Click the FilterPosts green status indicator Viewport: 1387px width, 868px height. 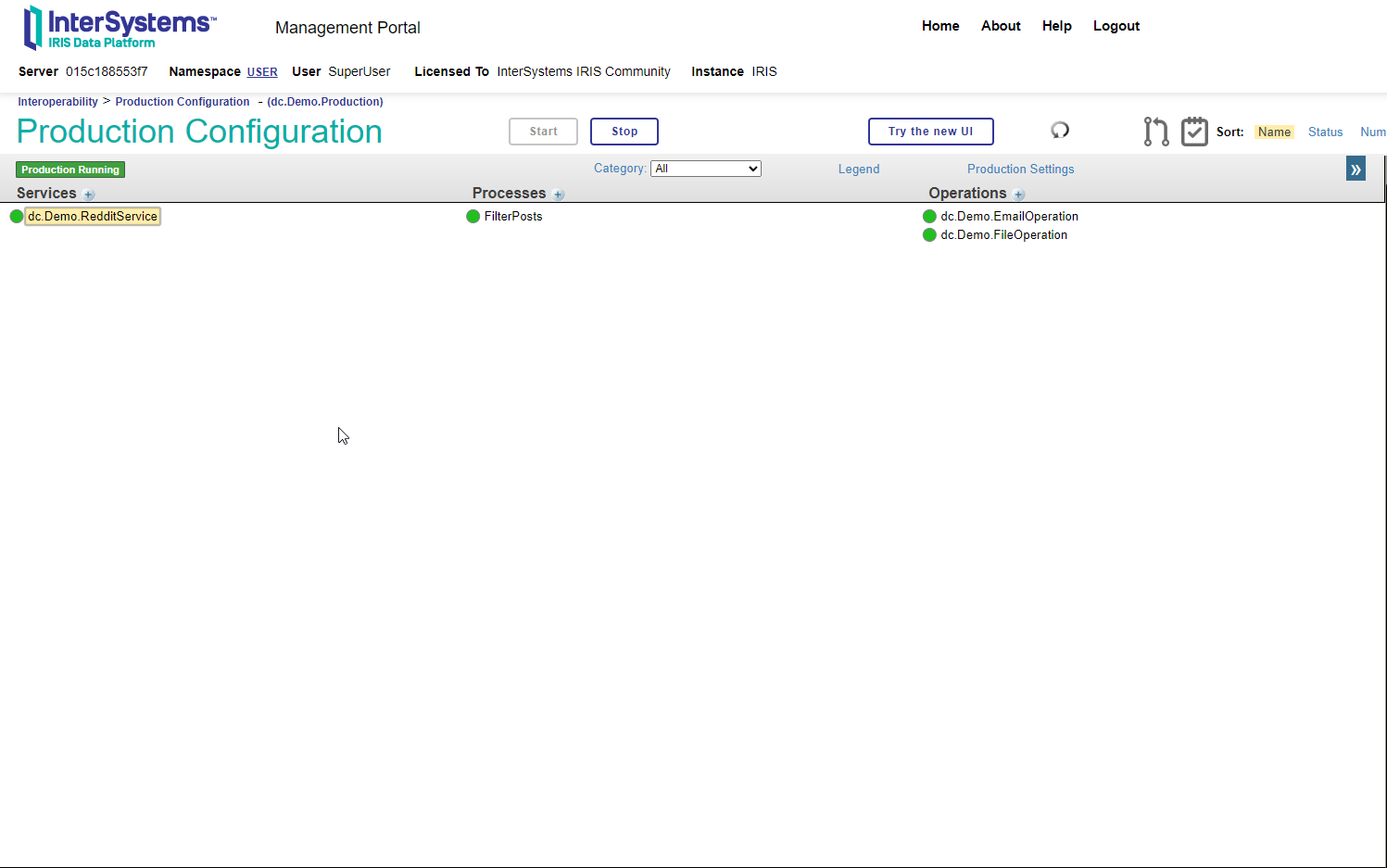point(473,217)
